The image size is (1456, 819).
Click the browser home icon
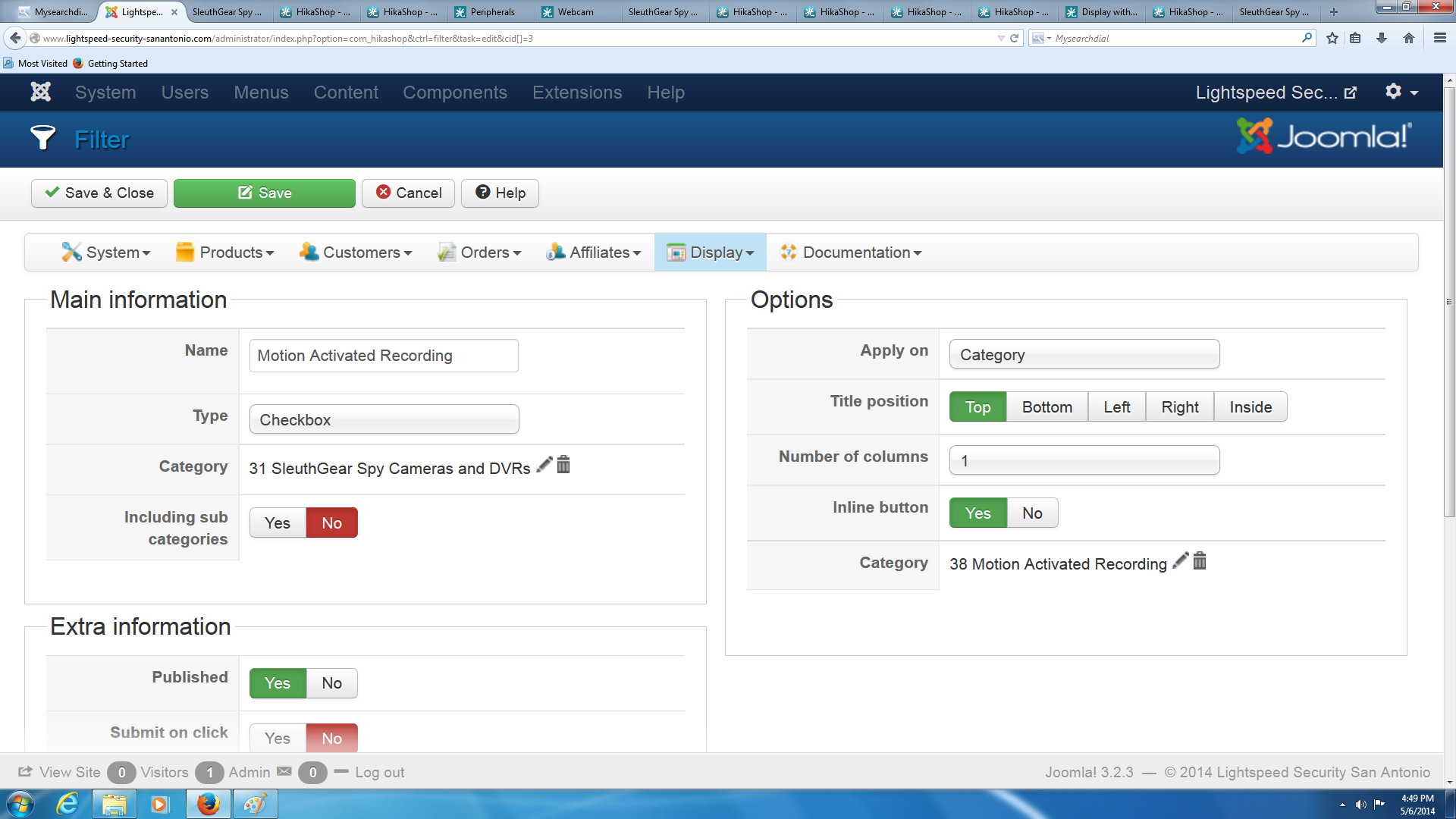tap(1408, 38)
